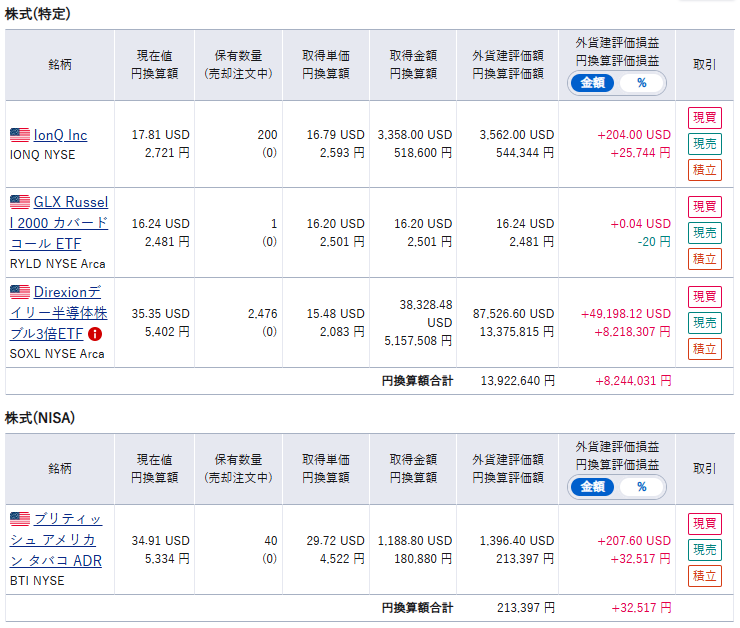
Task: Click 現売 button for SOXL ETF
Action: 705,323
